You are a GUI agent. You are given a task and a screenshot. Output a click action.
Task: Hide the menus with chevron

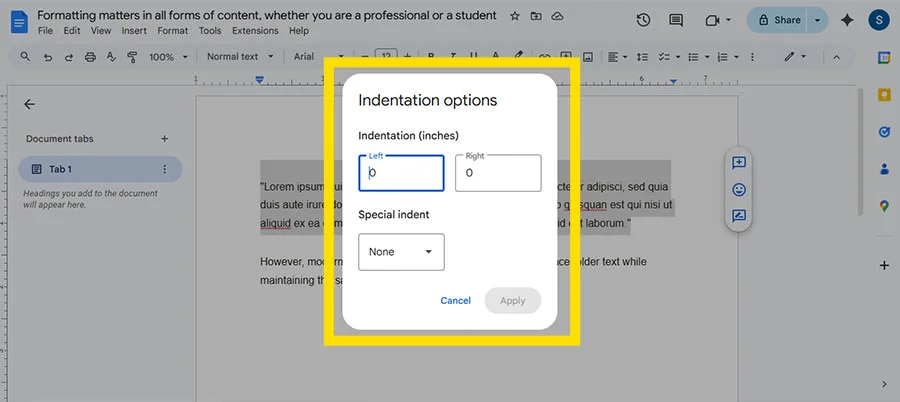836,57
